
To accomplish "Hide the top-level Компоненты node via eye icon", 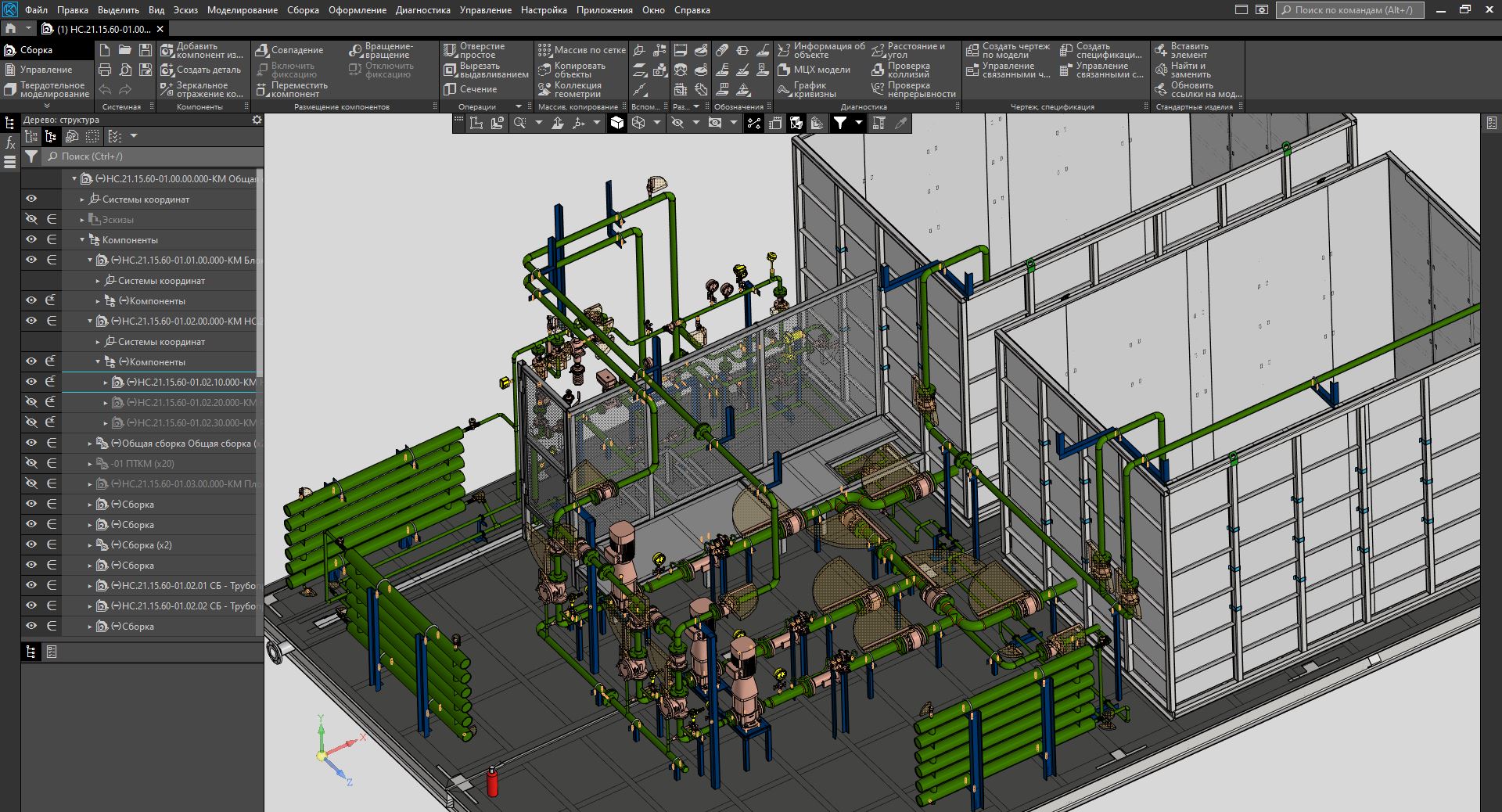I will click(31, 240).
